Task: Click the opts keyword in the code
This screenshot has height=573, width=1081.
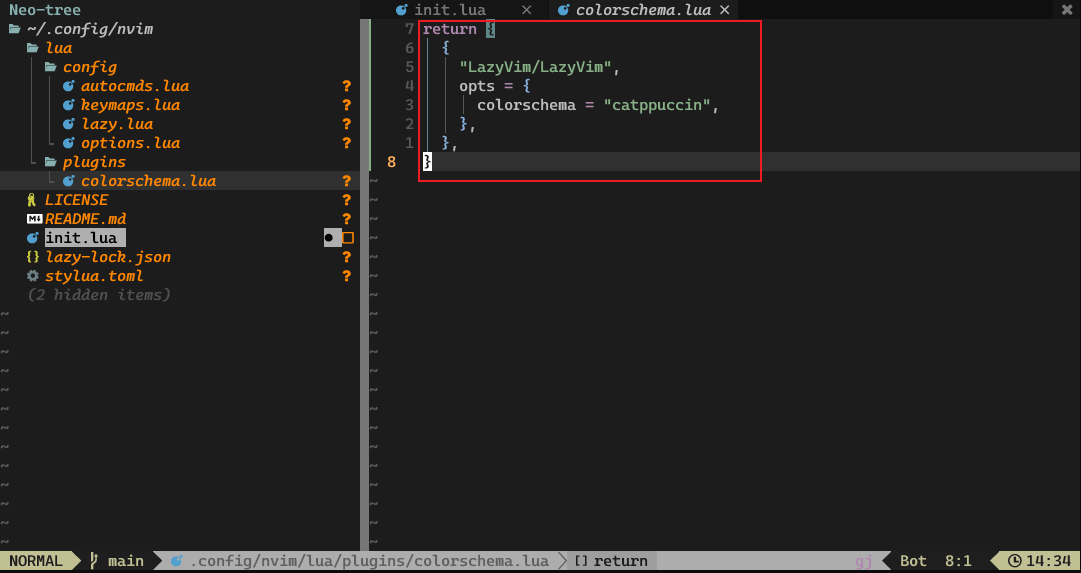Action: click(x=477, y=86)
